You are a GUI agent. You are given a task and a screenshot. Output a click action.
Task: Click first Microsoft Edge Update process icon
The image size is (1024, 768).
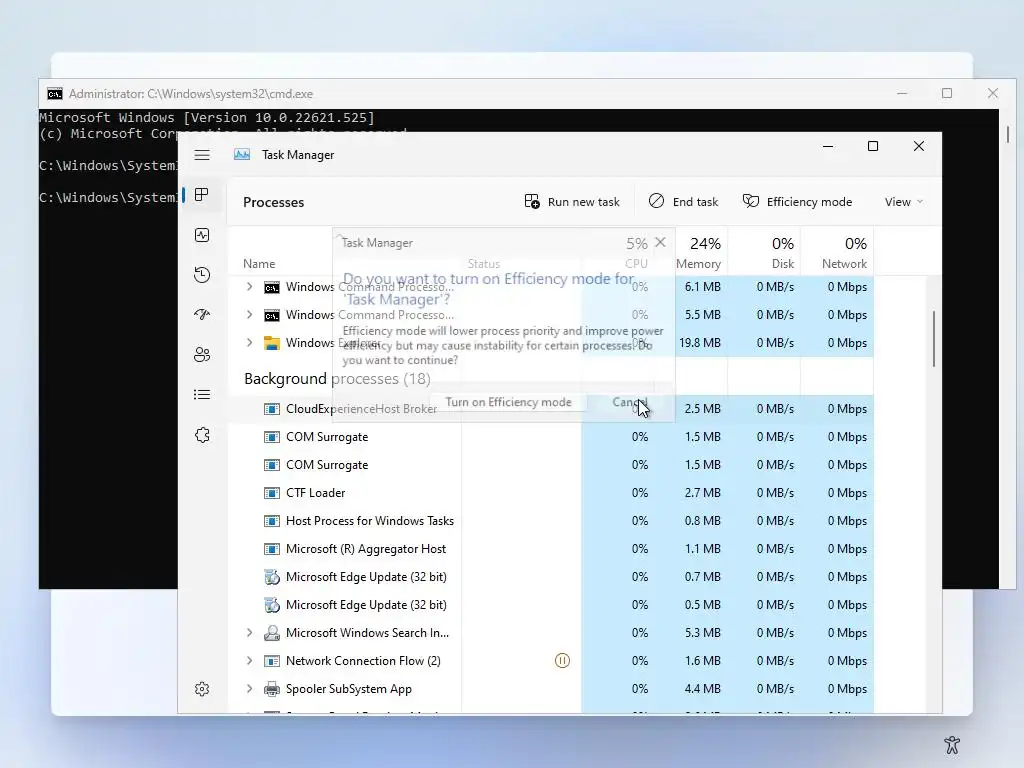(272, 577)
